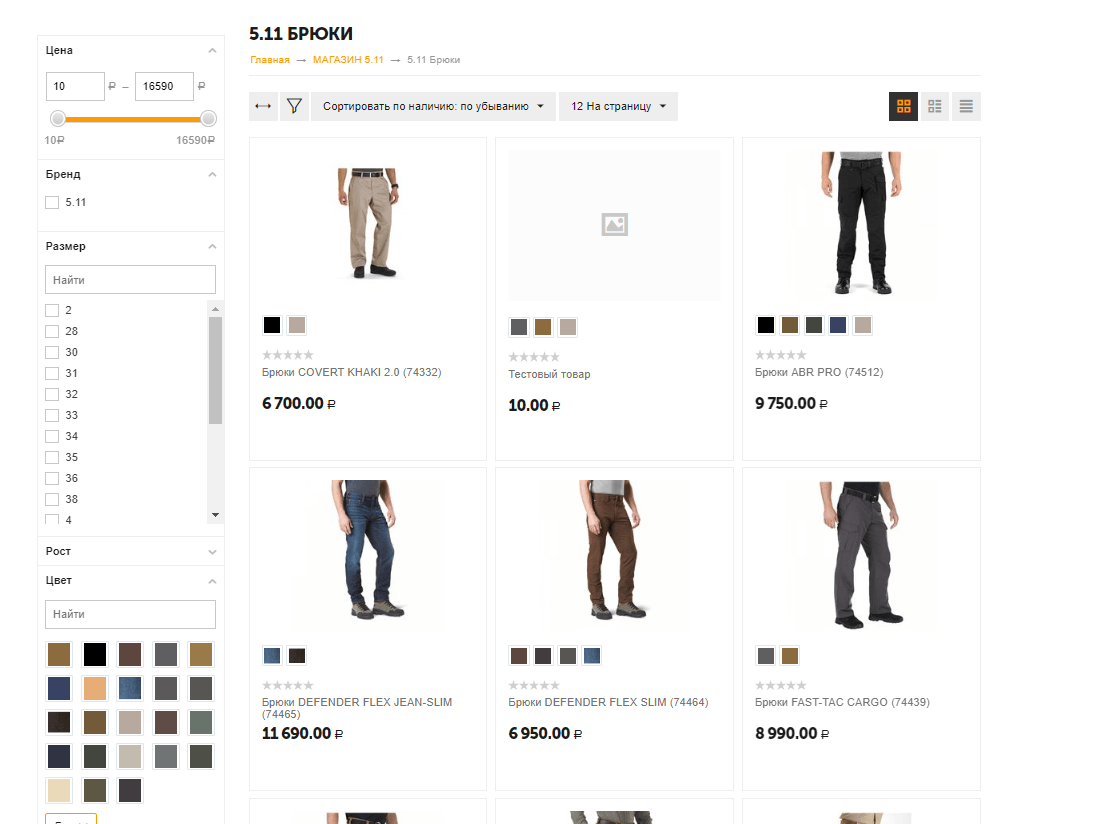Click the placeholder image of Тестовый товар

614,225
